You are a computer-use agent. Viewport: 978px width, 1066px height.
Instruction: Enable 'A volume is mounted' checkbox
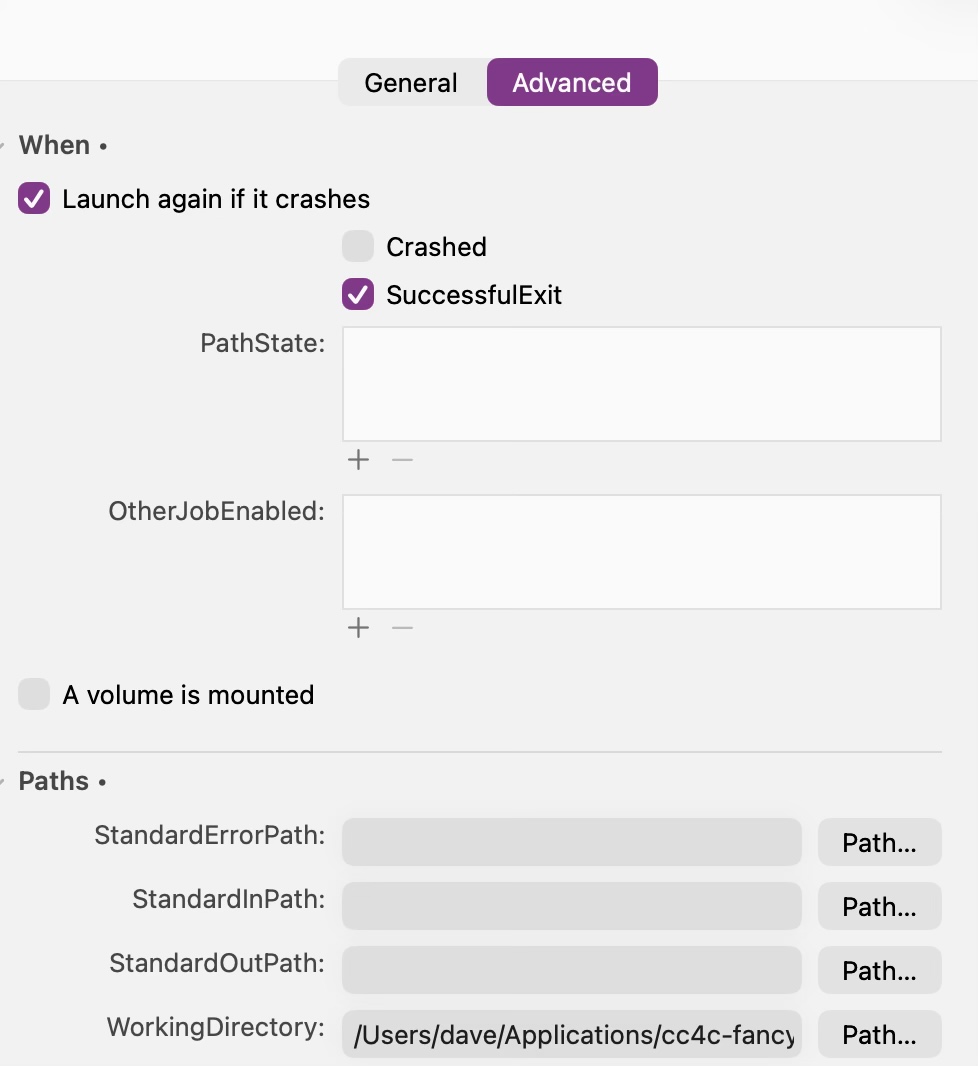coord(34,695)
